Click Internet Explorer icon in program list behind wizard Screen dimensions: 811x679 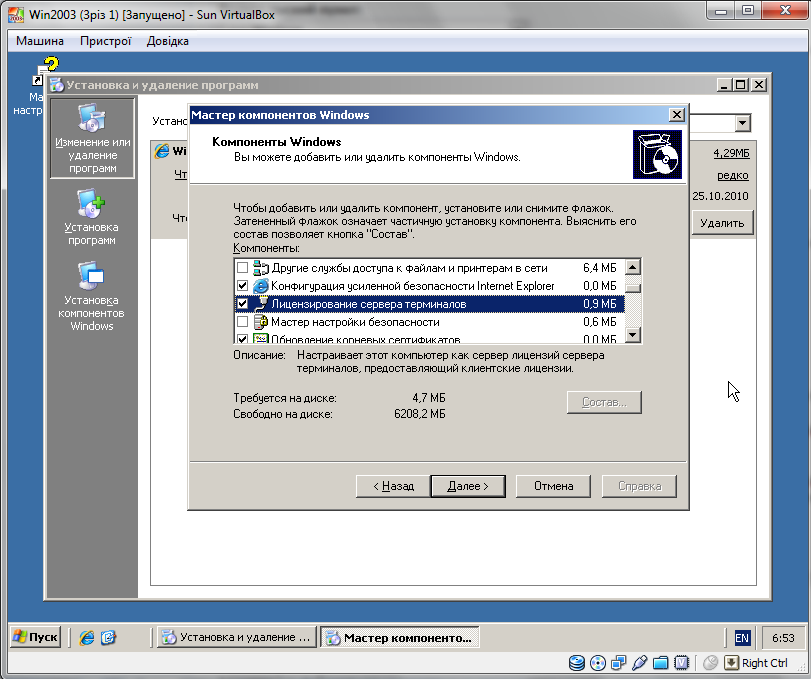[162, 151]
